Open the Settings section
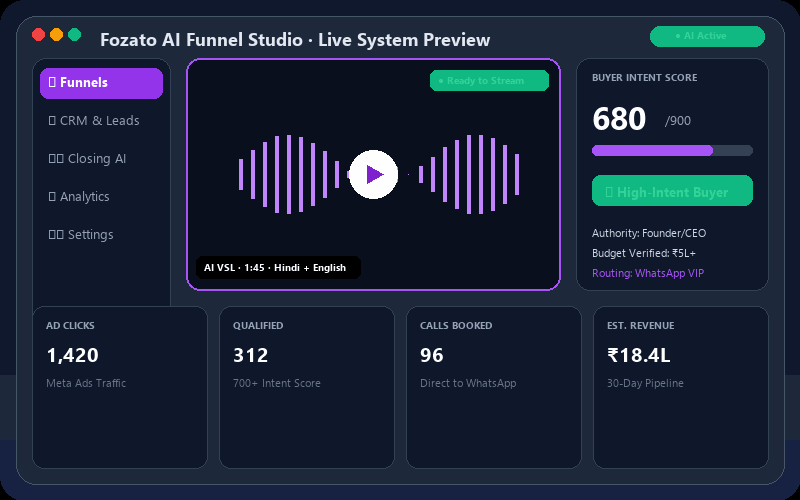Image resolution: width=800 pixels, height=500 pixels. [x=81, y=235]
